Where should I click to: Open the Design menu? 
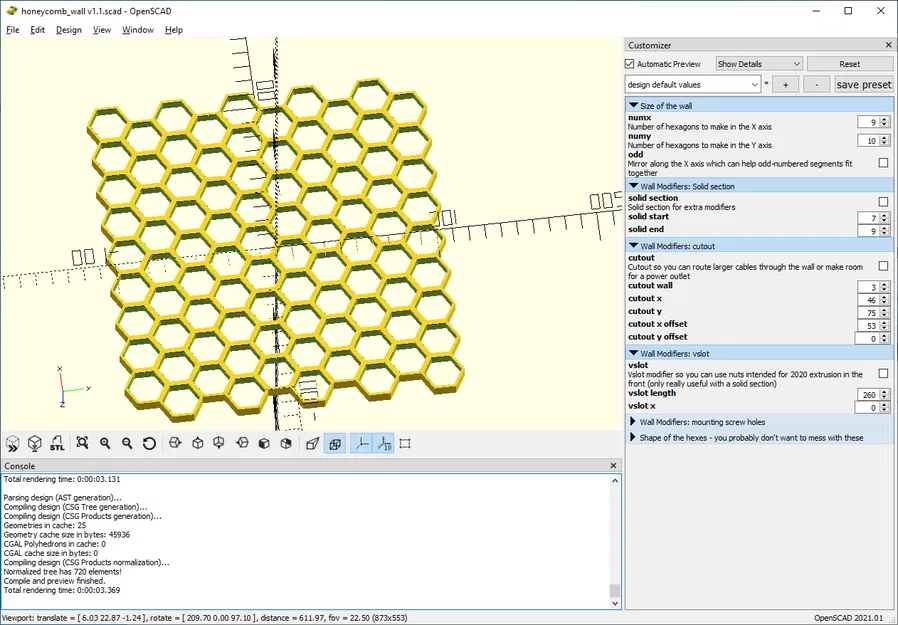click(x=68, y=30)
